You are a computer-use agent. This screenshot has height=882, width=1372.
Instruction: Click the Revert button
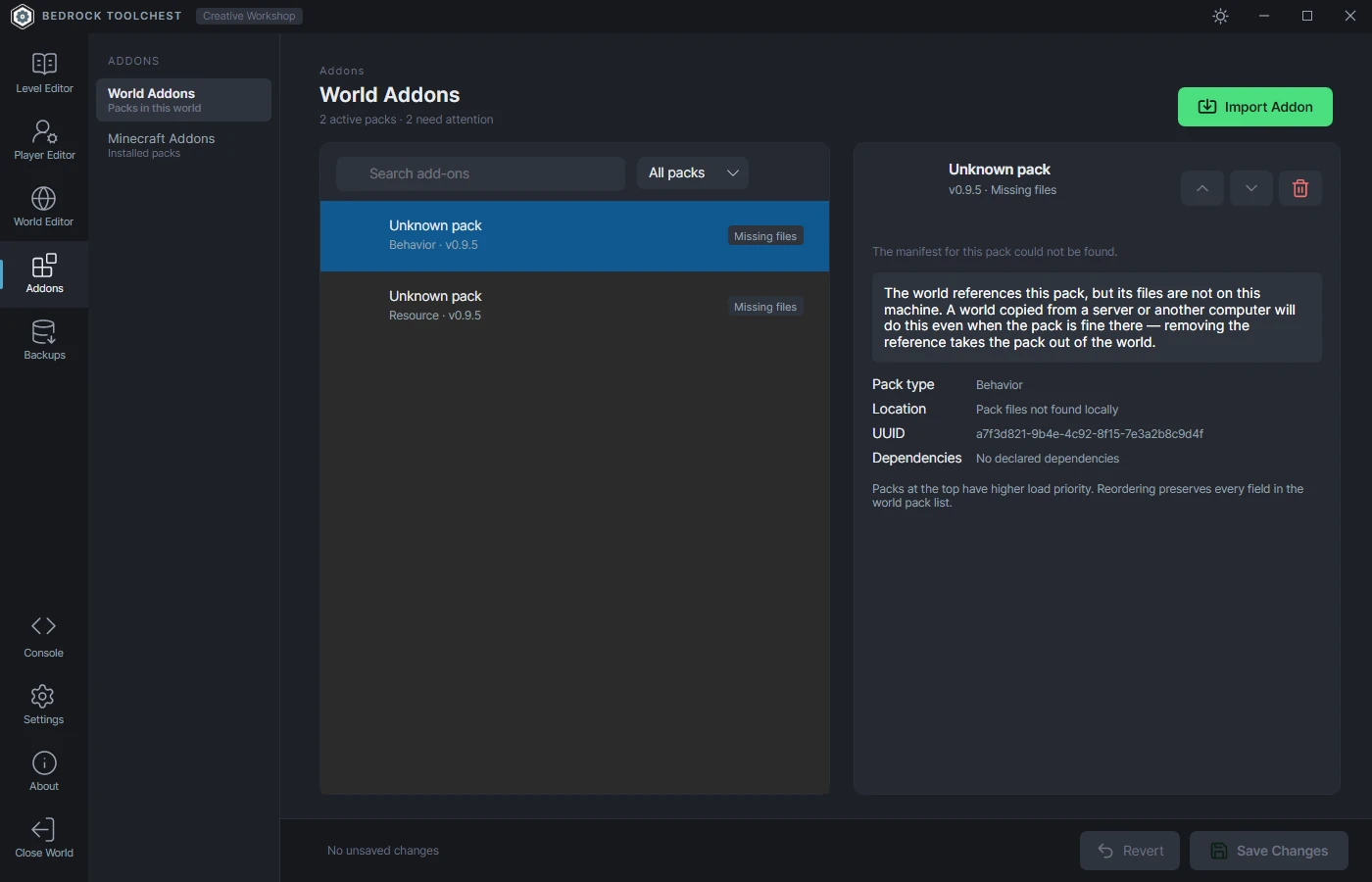click(1130, 851)
